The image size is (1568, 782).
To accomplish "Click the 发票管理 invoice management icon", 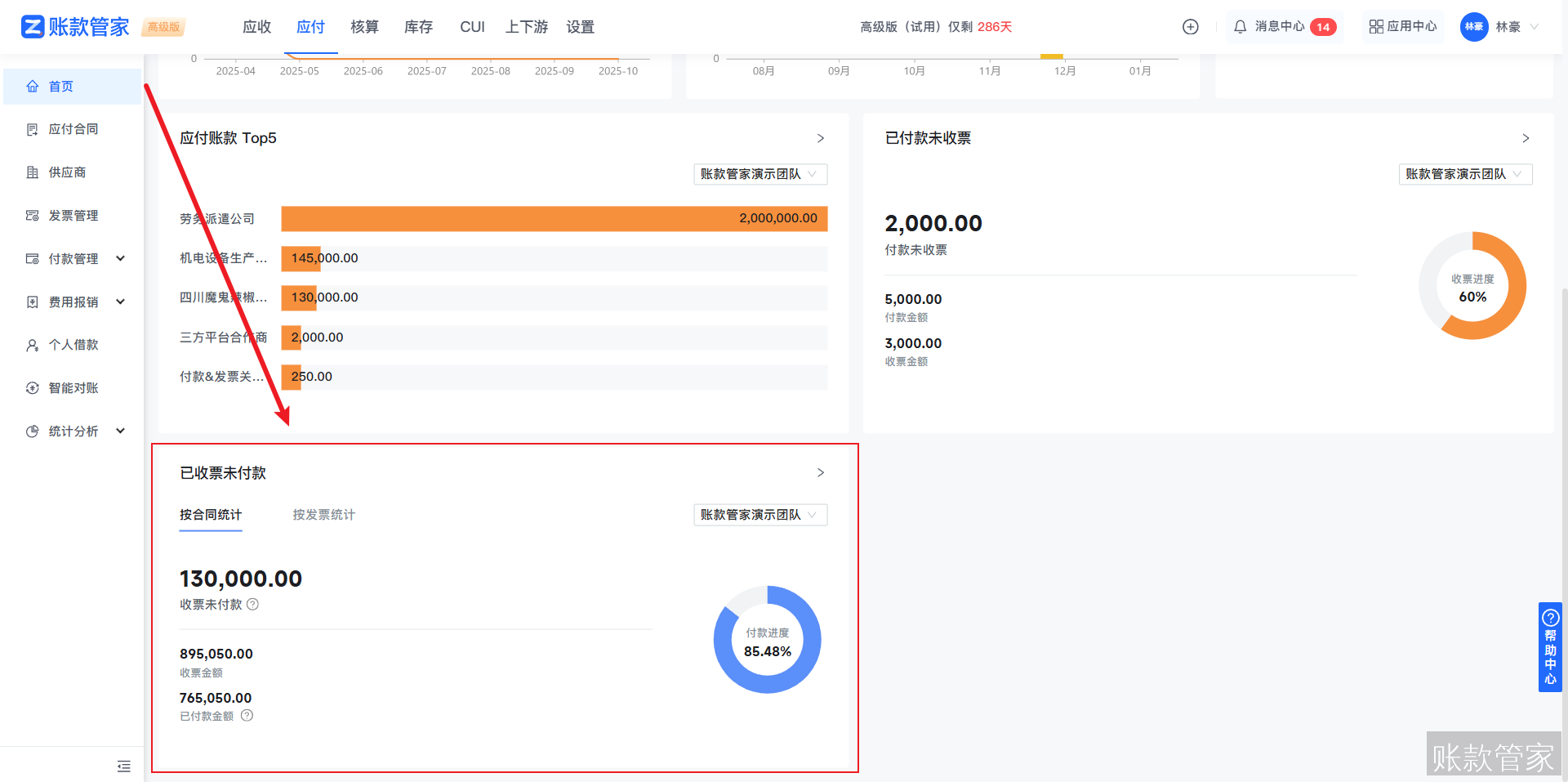I will click(33, 215).
